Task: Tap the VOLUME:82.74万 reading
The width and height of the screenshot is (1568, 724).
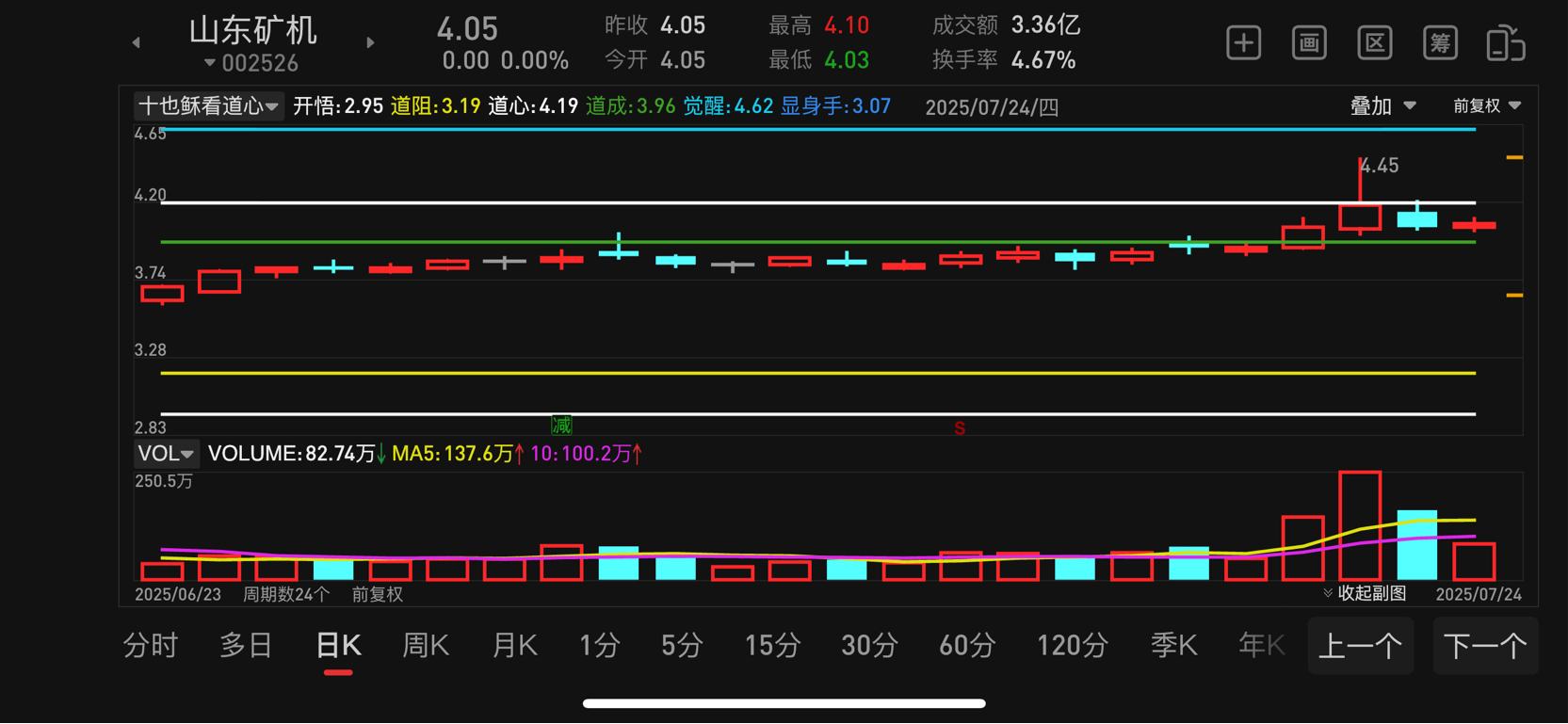Action: point(292,454)
